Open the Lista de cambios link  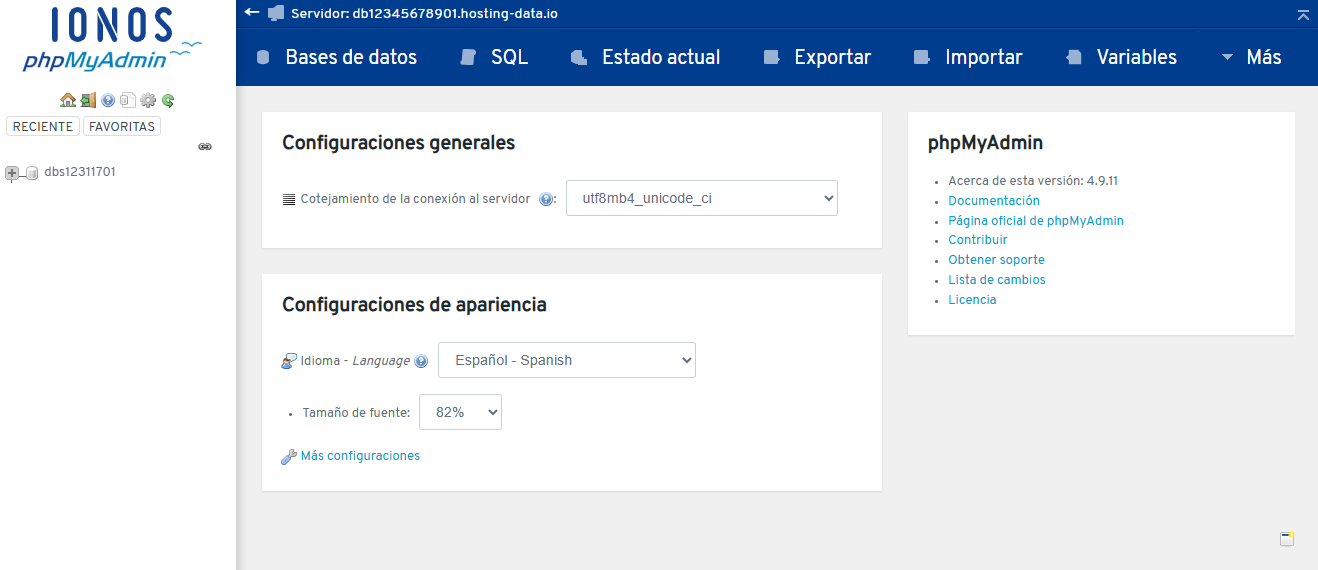(997, 280)
